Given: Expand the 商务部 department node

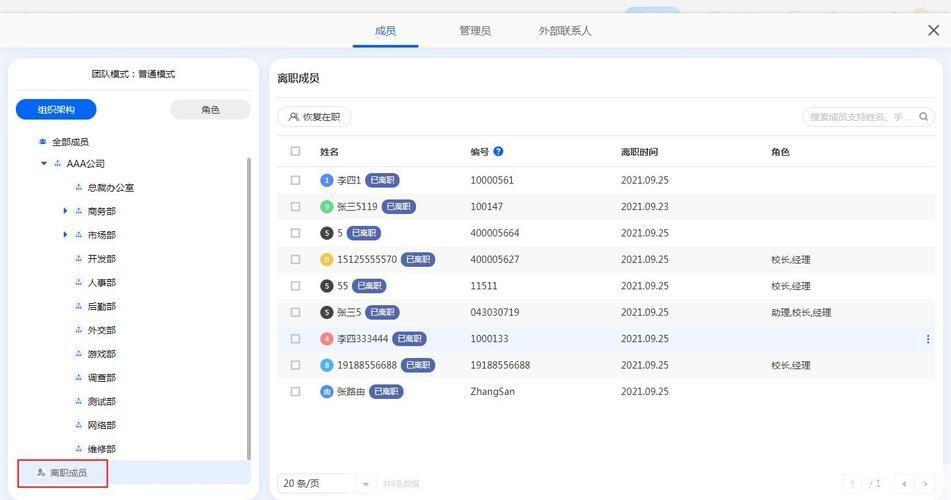Looking at the screenshot, I should [65, 211].
